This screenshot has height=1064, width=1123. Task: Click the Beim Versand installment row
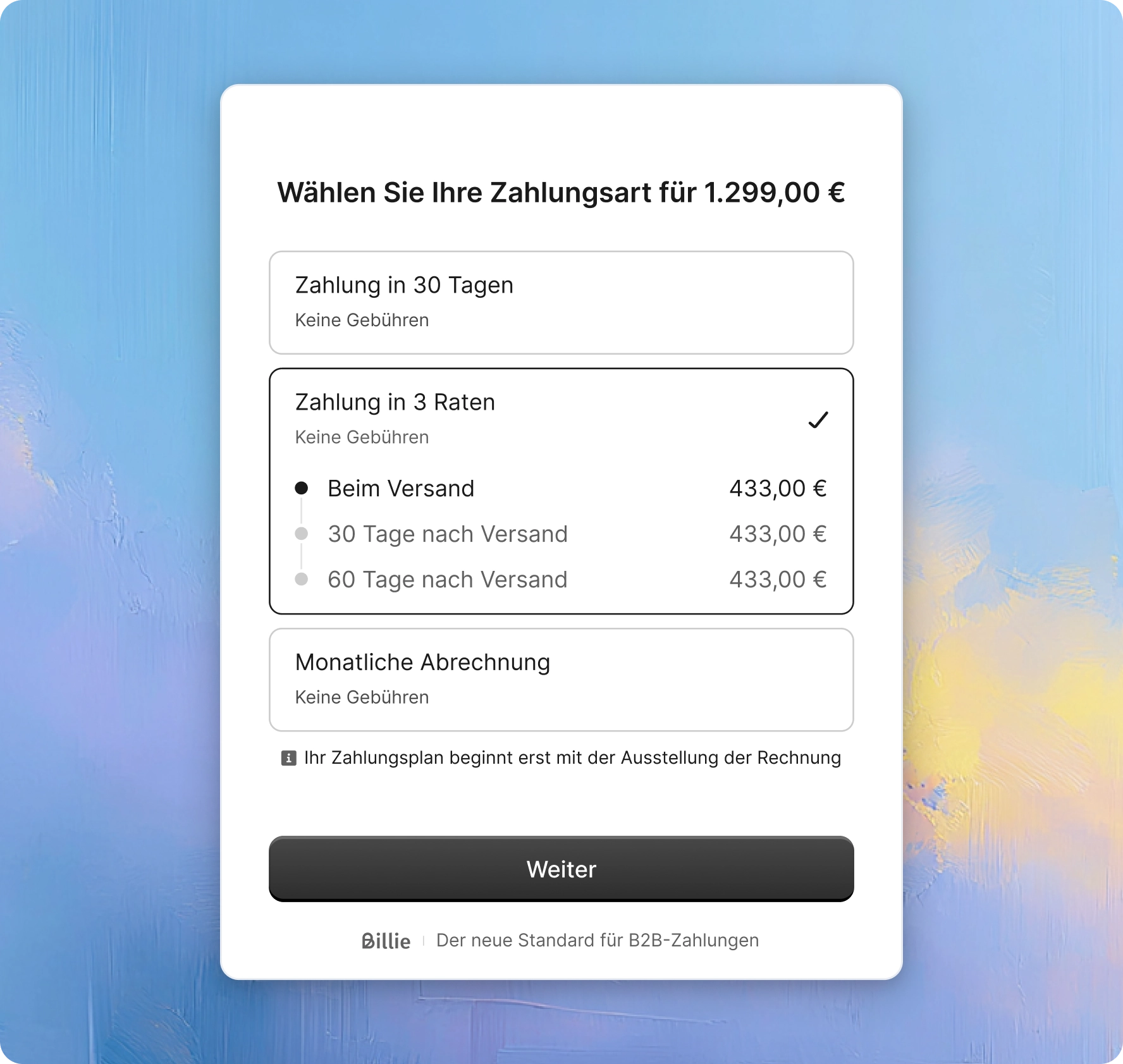[x=400, y=487]
